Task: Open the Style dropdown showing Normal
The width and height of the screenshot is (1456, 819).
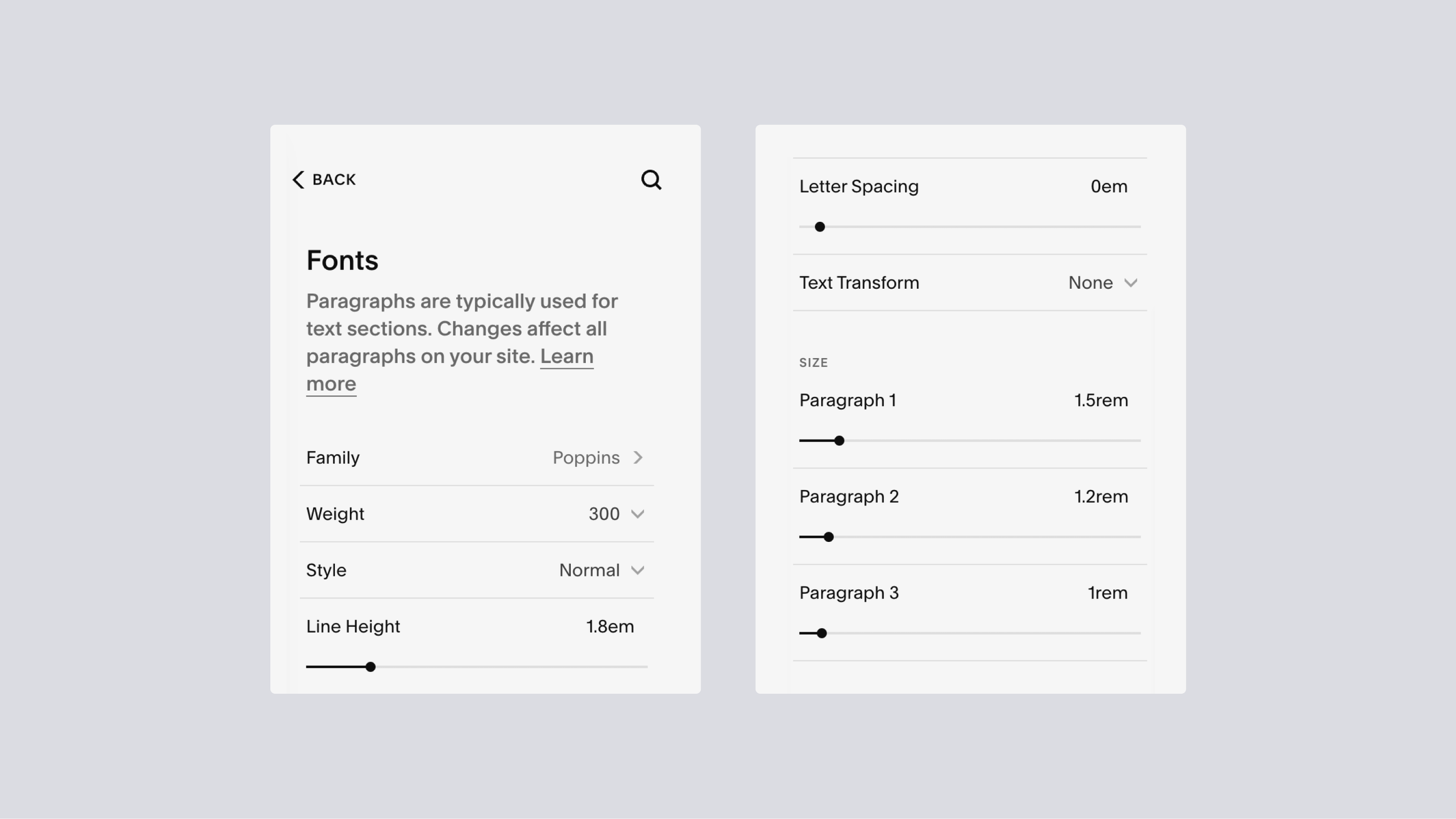Action: pyautogui.click(x=589, y=570)
